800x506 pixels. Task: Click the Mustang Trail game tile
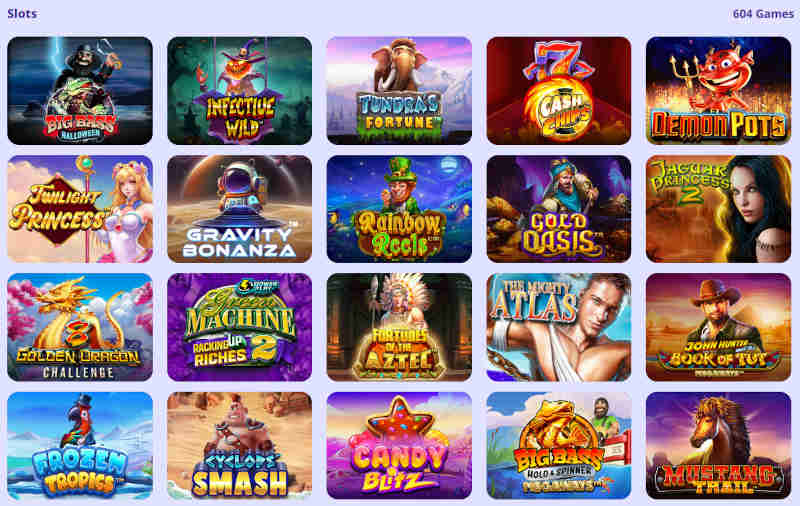click(718, 446)
